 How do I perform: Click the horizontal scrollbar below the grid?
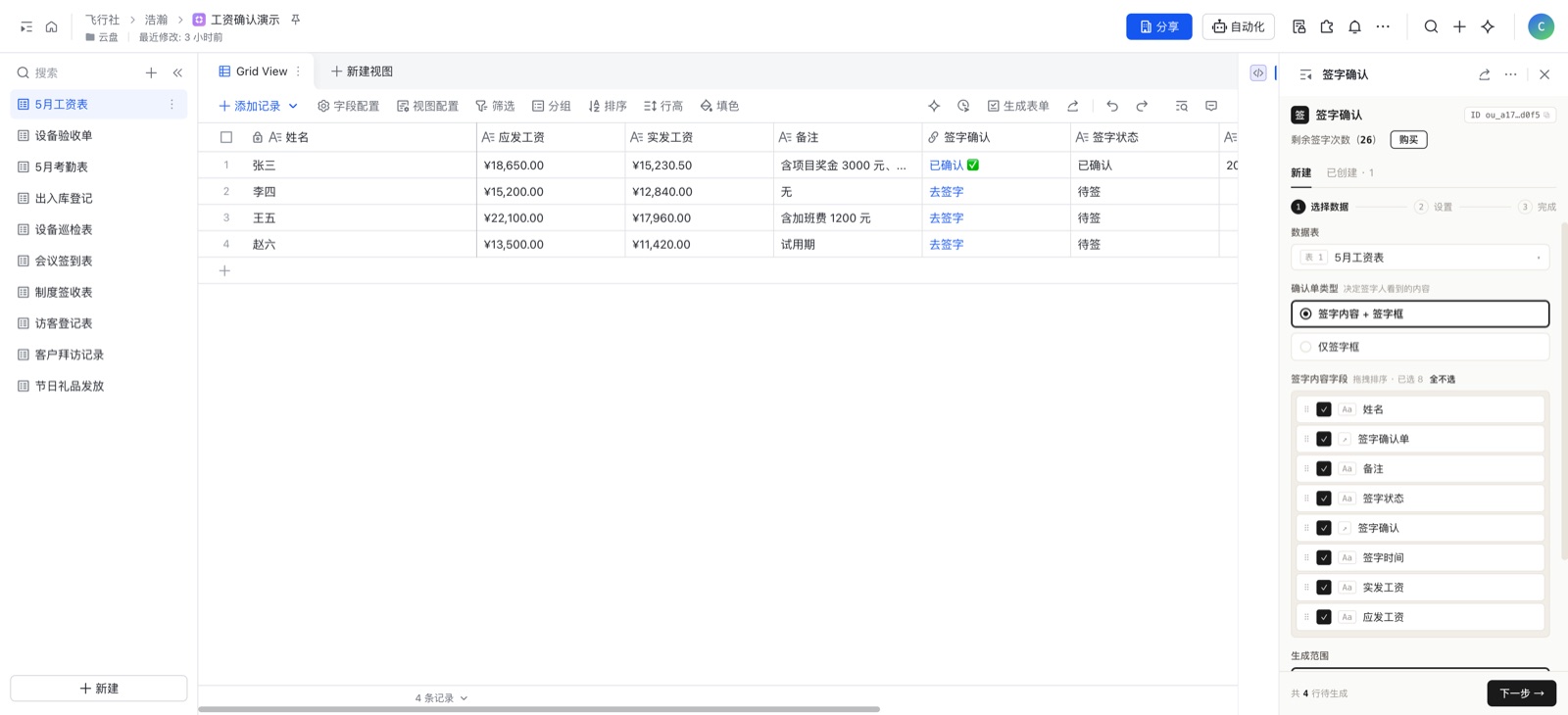(539, 709)
